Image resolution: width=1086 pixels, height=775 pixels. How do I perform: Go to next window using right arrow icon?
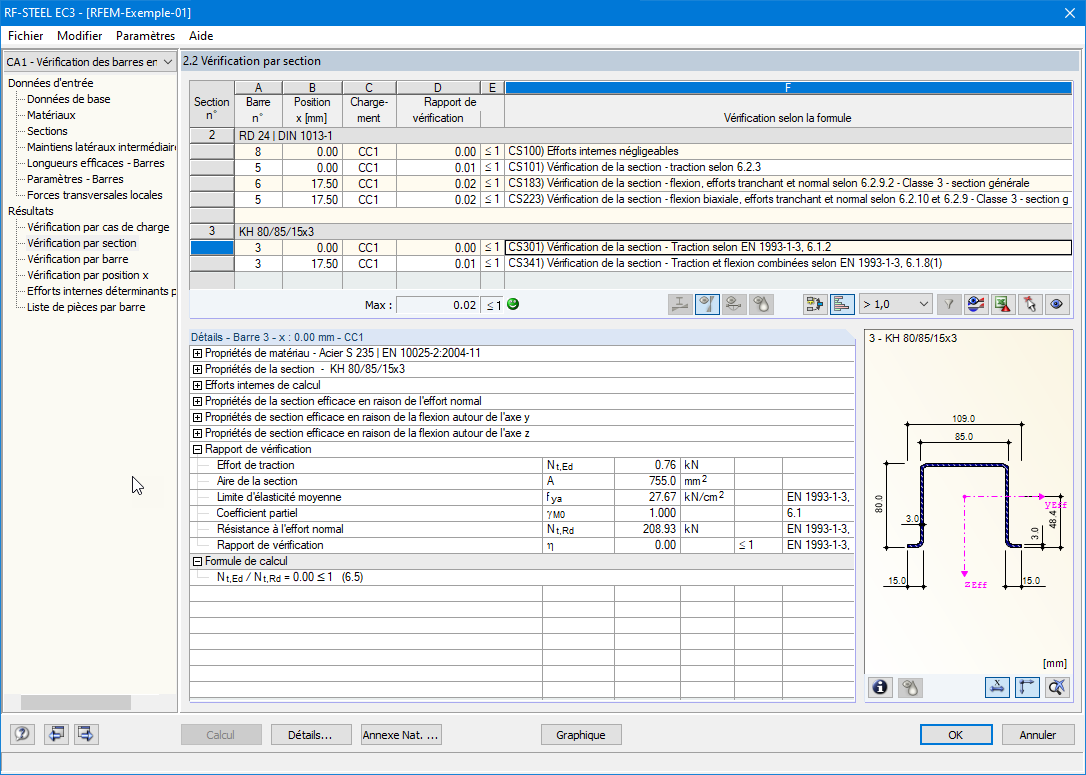86,735
